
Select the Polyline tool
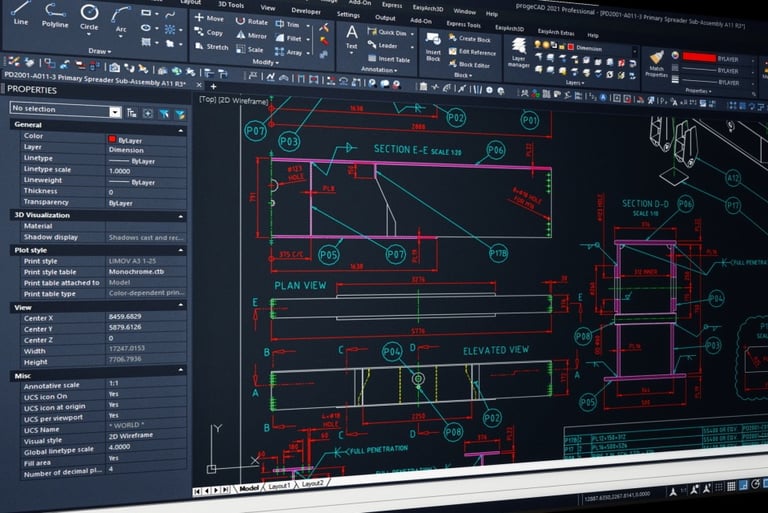pos(55,15)
